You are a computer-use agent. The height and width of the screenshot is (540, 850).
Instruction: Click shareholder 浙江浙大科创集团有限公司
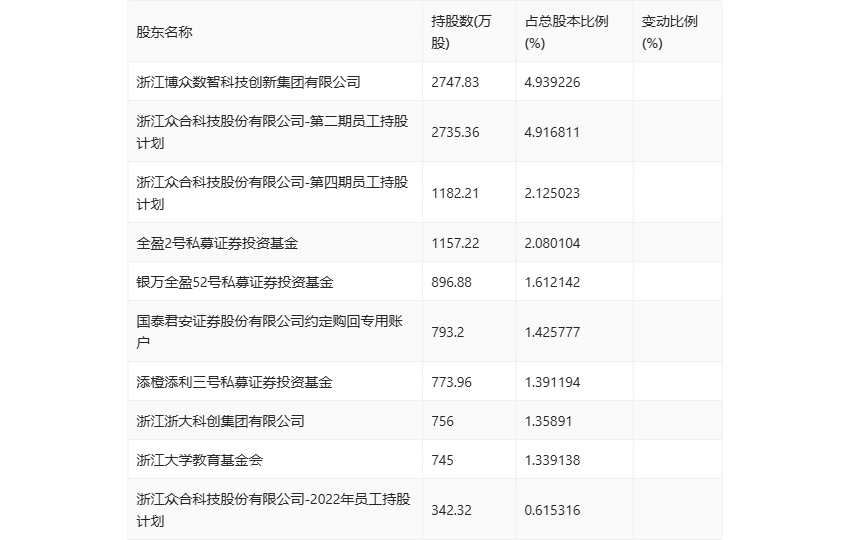pos(220,421)
